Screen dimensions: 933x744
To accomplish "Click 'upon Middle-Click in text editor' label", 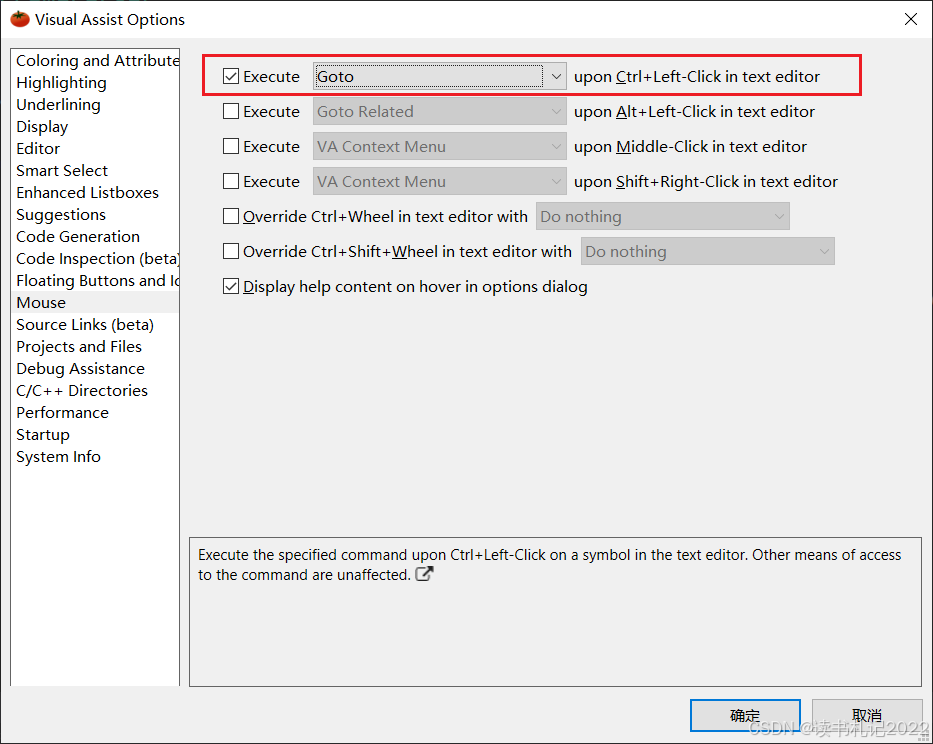I will click(690, 147).
